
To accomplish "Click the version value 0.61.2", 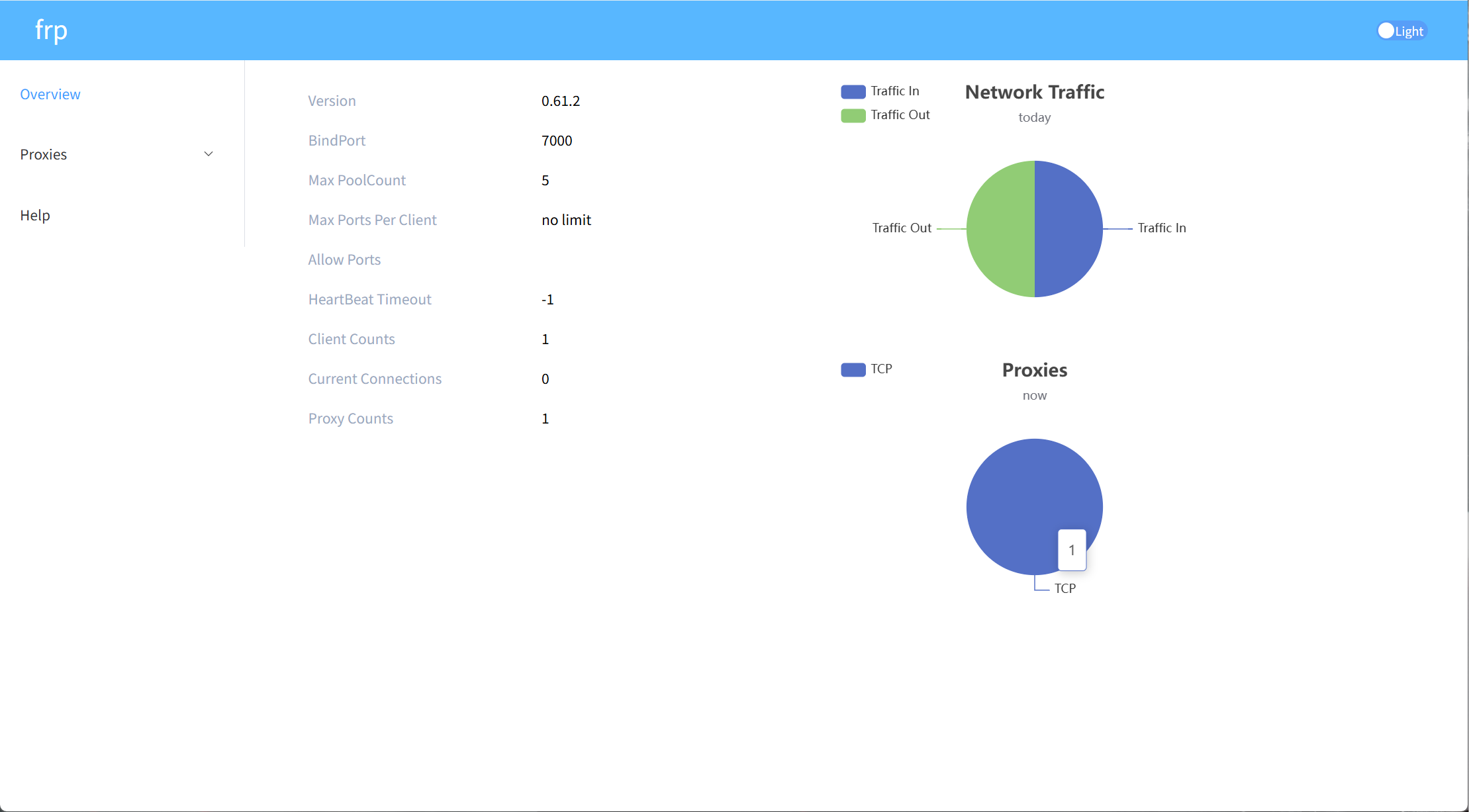I will [560, 101].
